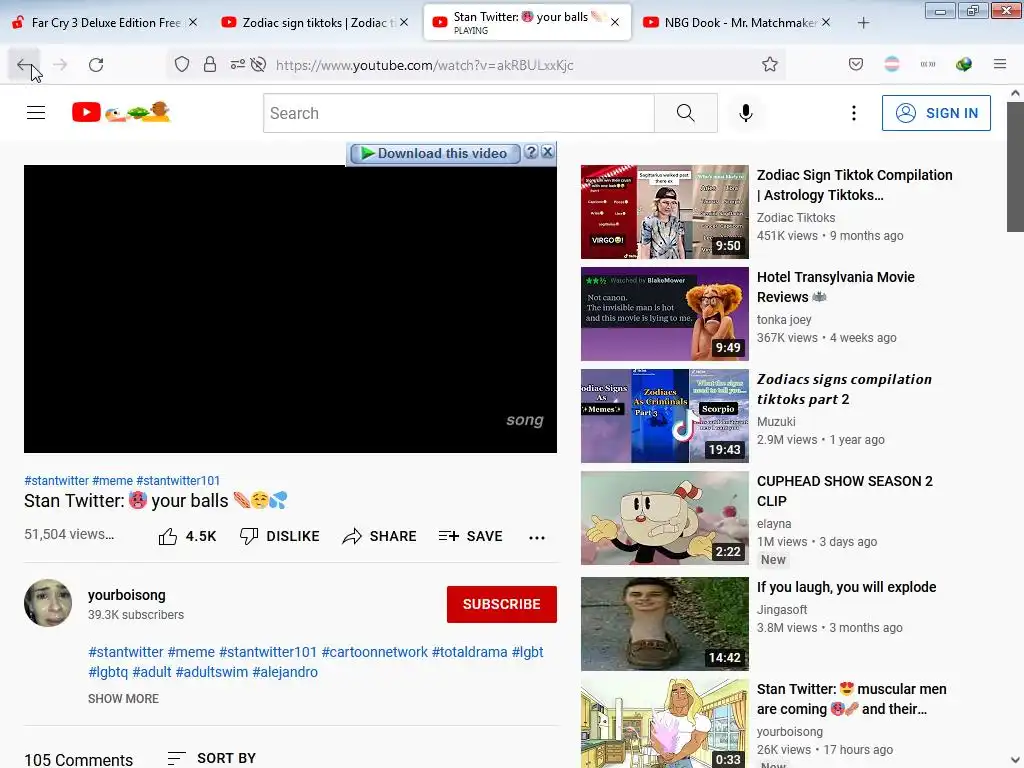The width and height of the screenshot is (1024, 768).
Task: Click the 105 Comments heading
Action: click(78, 760)
